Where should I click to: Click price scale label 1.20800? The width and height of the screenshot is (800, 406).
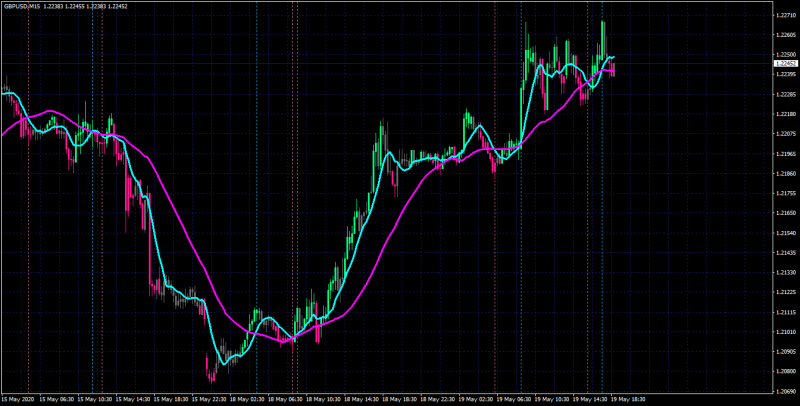click(785, 372)
